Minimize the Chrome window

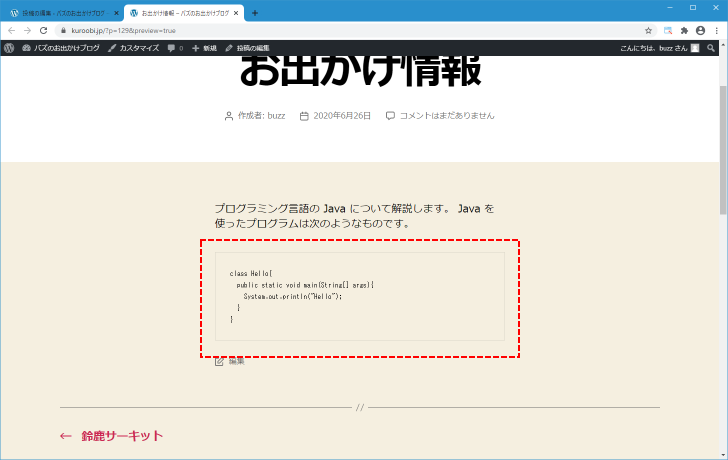[670, 7]
